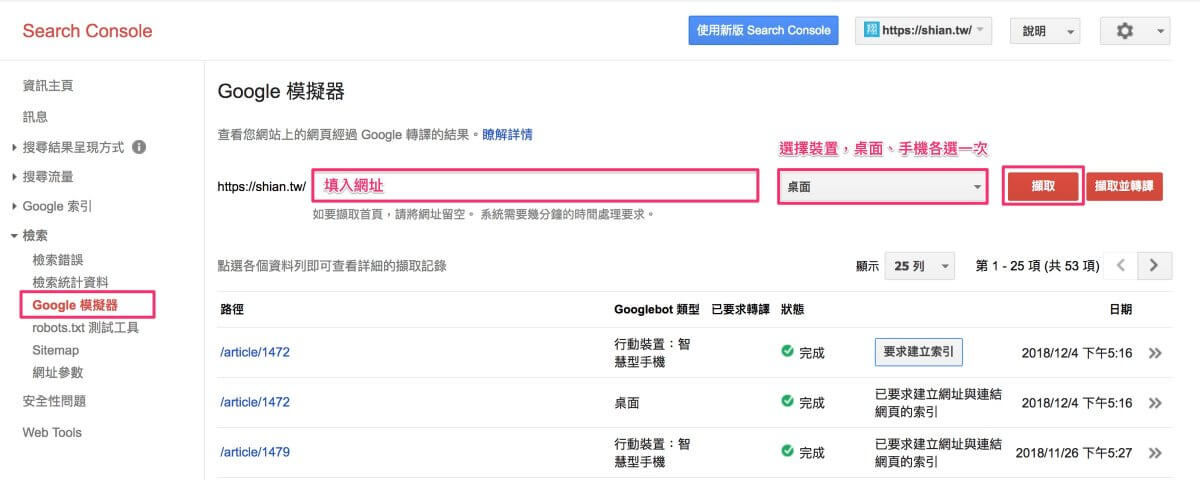The width and height of the screenshot is (1200, 480).
Task: Click the Googlebot 類型 column header
Action: [x=658, y=310]
